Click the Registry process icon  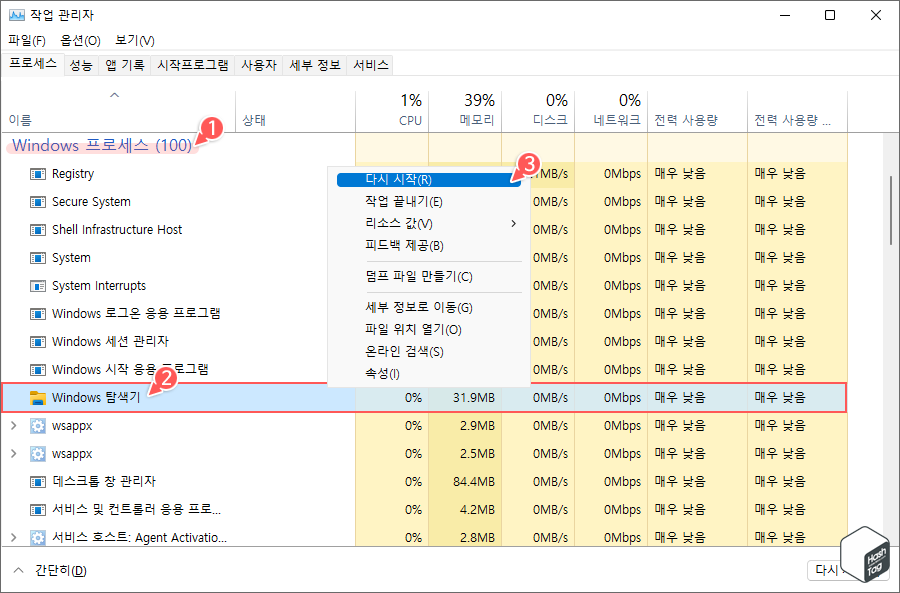tap(37, 174)
